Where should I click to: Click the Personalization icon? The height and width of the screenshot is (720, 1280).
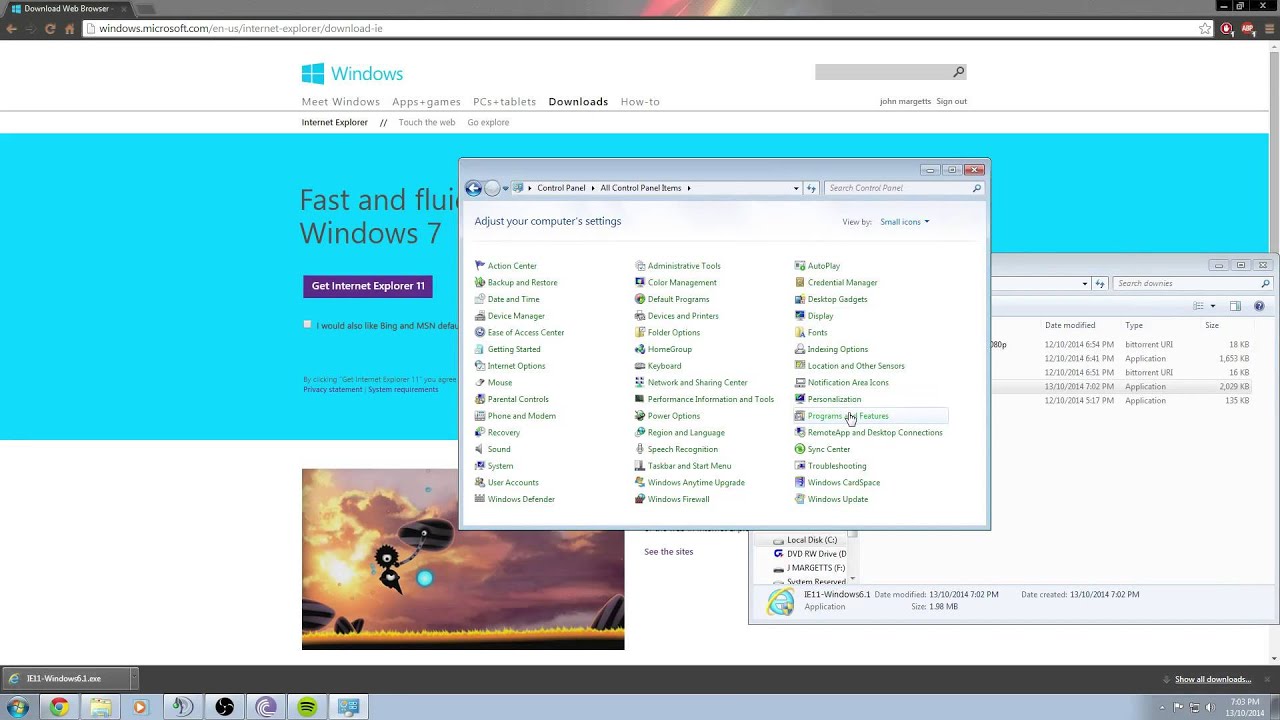(800, 399)
